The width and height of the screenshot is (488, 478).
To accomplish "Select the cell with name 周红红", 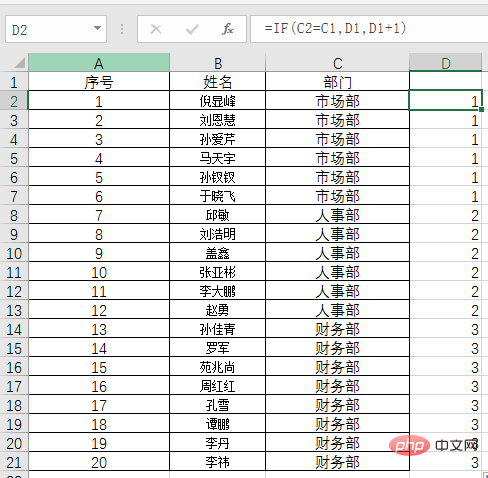I will tap(217, 385).
